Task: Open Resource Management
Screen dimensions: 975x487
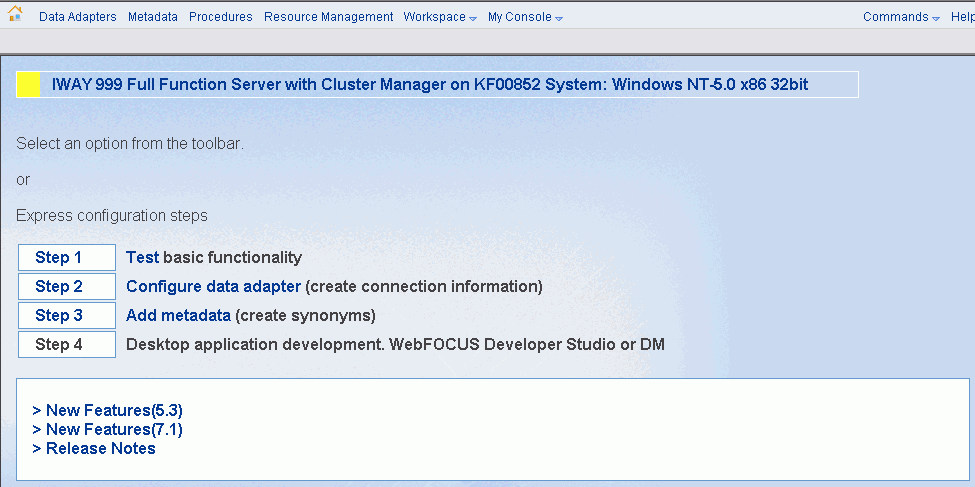Action: coord(328,17)
